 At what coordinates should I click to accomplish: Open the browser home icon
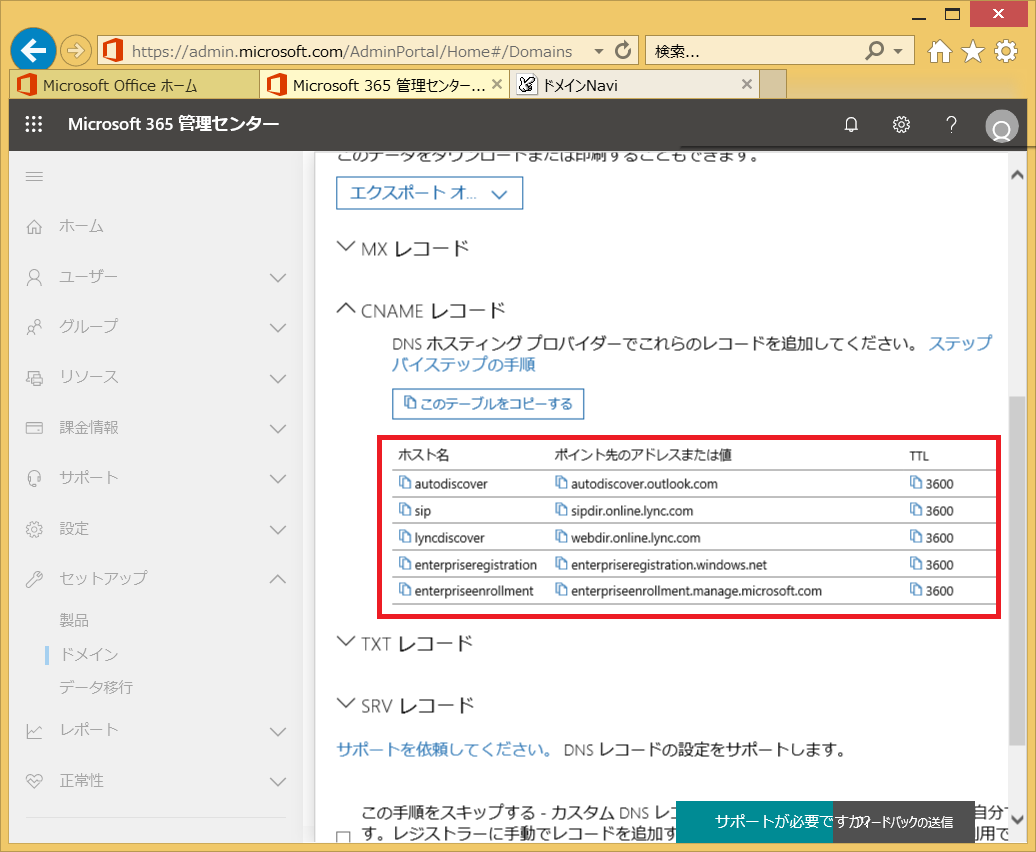tap(940, 51)
